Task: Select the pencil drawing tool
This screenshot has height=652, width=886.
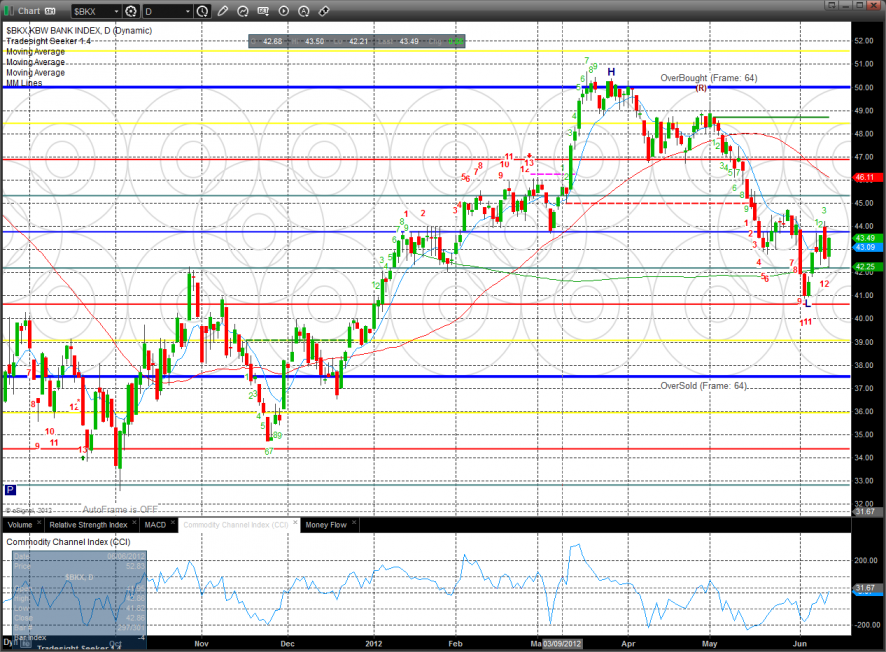Action: click(222, 11)
